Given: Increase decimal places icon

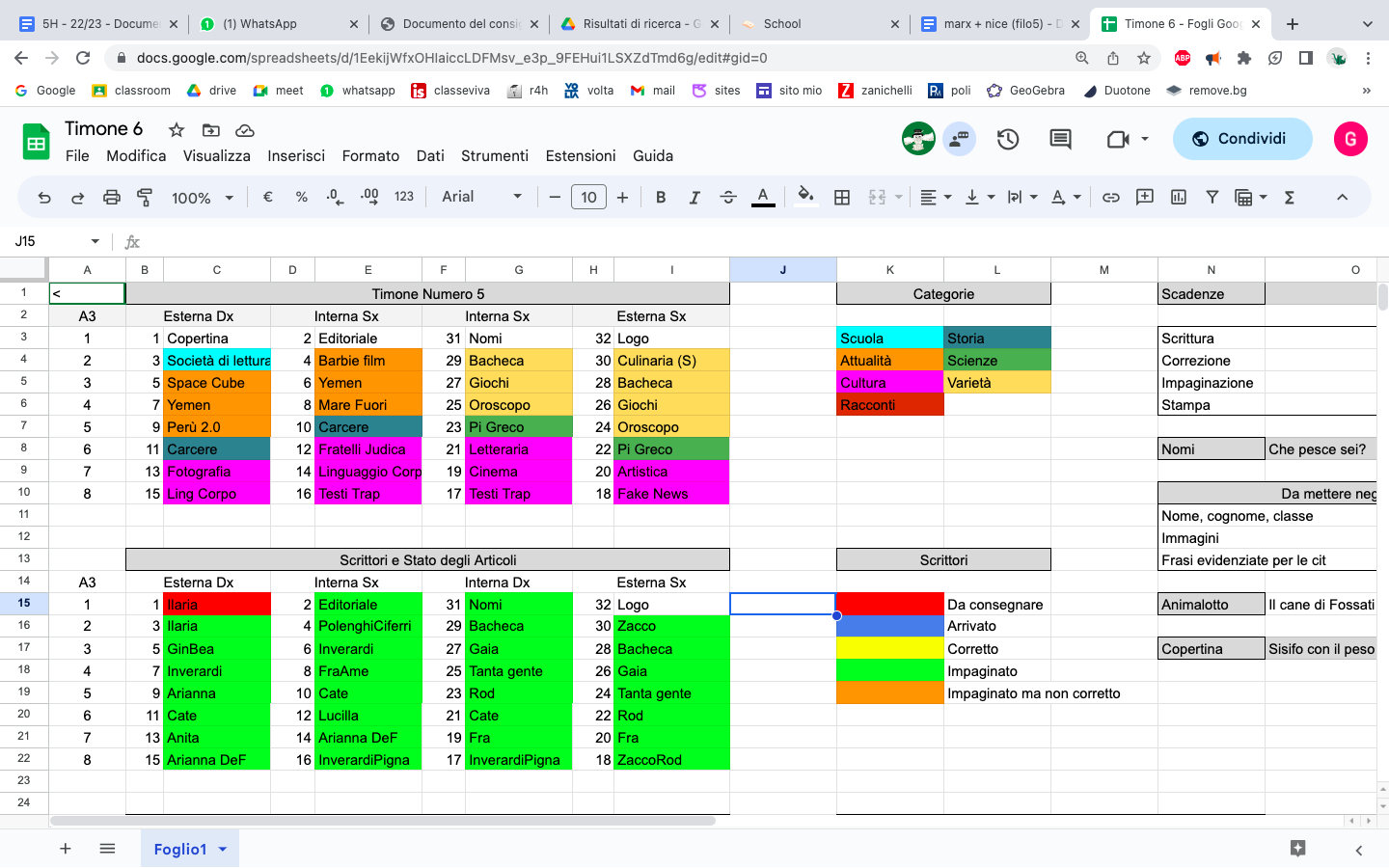Looking at the screenshot, I should 369,197.
